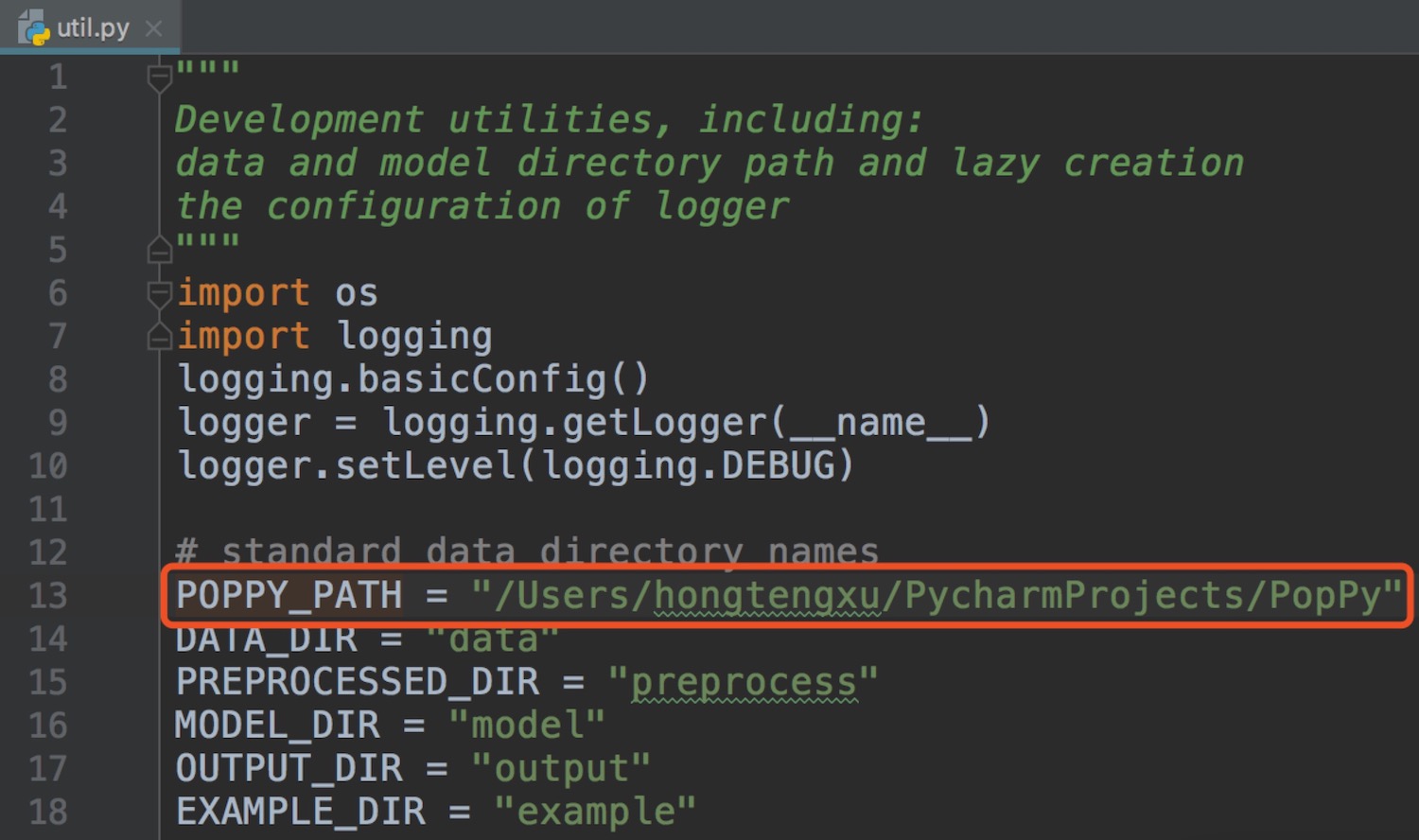Click line number 15 in the gutter
Image resolution: width=1419 pixels, height=840 pixels.
[x=48, y=683]
